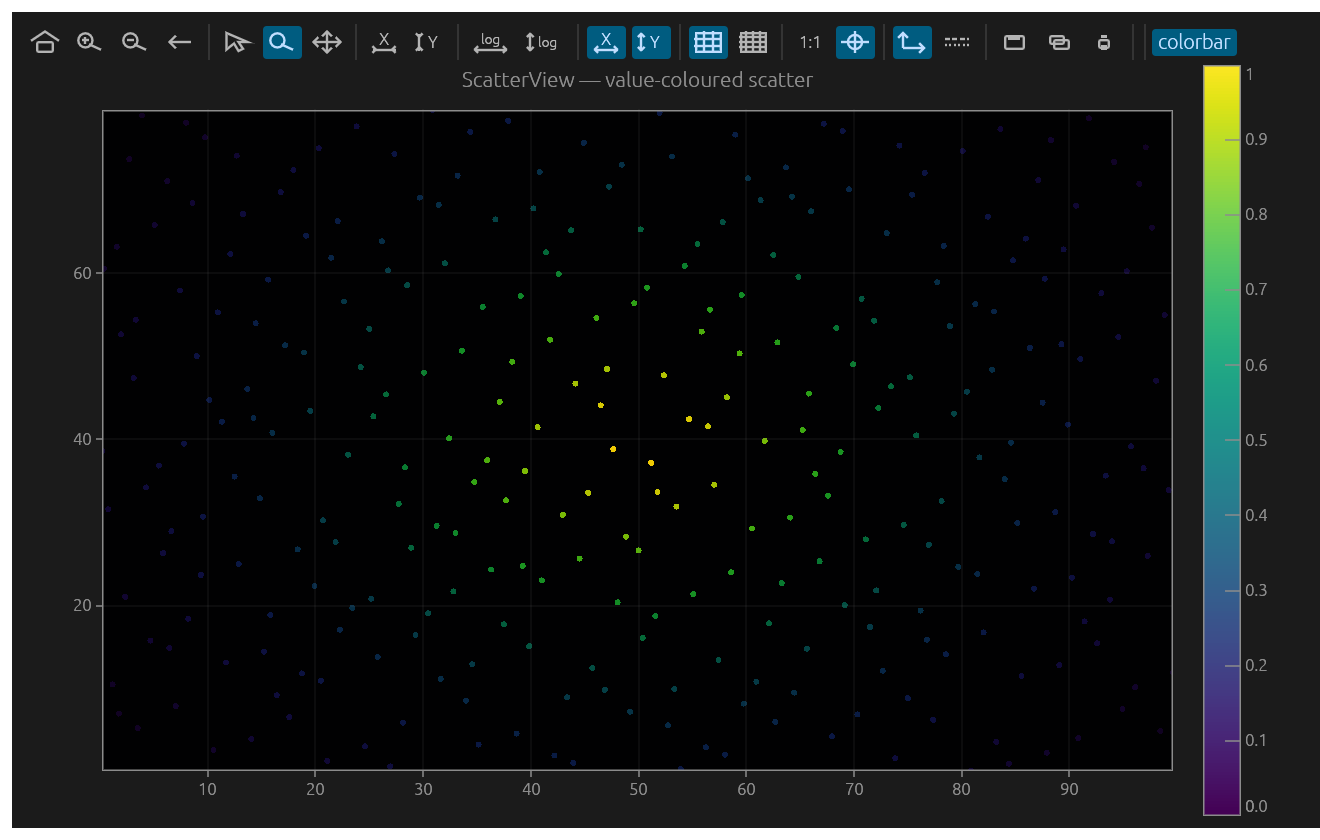
Task: Click the 1:1 aspect ratio button
Action: pyautogui.click(x=810, y=42)
